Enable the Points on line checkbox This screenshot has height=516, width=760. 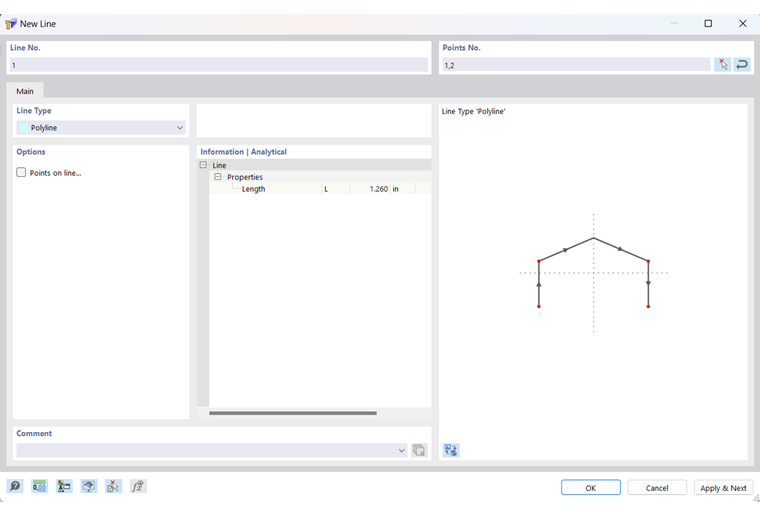[21, 172]
